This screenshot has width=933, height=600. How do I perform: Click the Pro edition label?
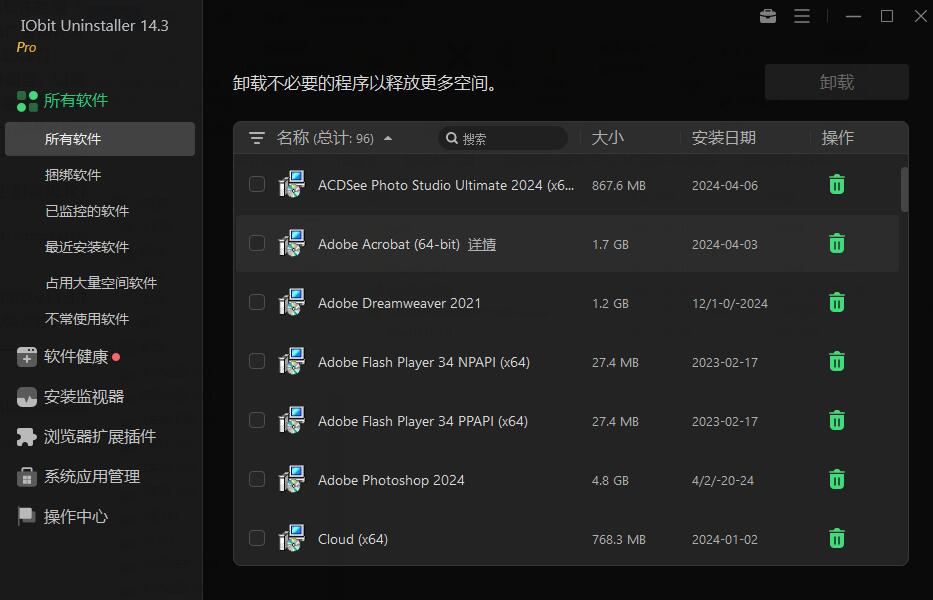[26, 47]
